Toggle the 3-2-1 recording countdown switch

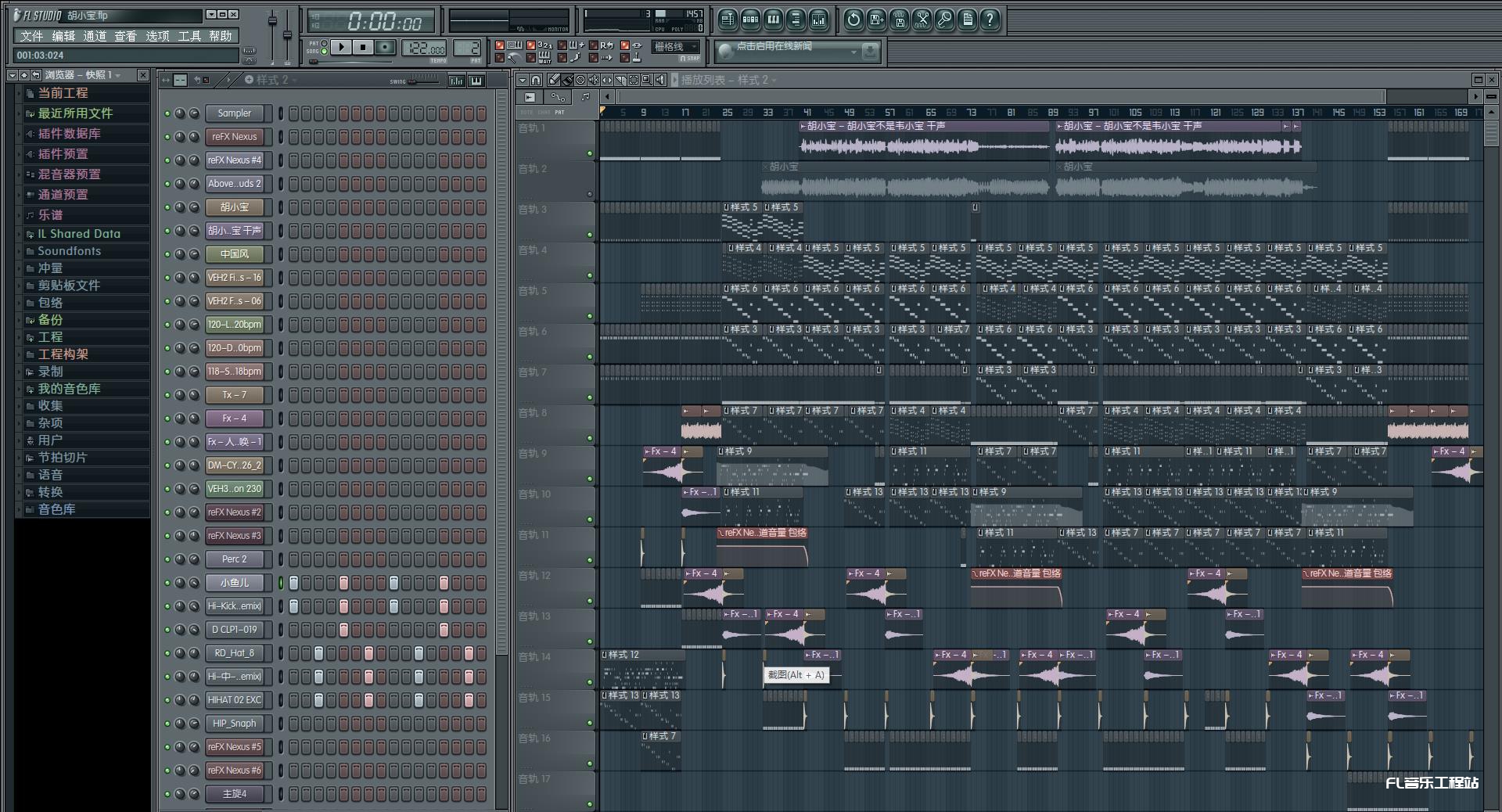tap(531, 45)
